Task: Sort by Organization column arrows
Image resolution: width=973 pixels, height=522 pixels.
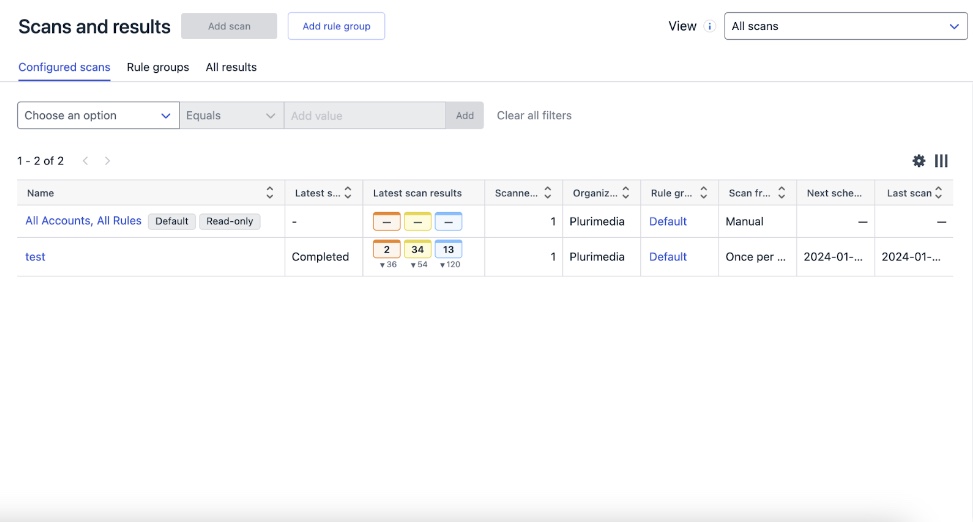Action: pos(626,193)
